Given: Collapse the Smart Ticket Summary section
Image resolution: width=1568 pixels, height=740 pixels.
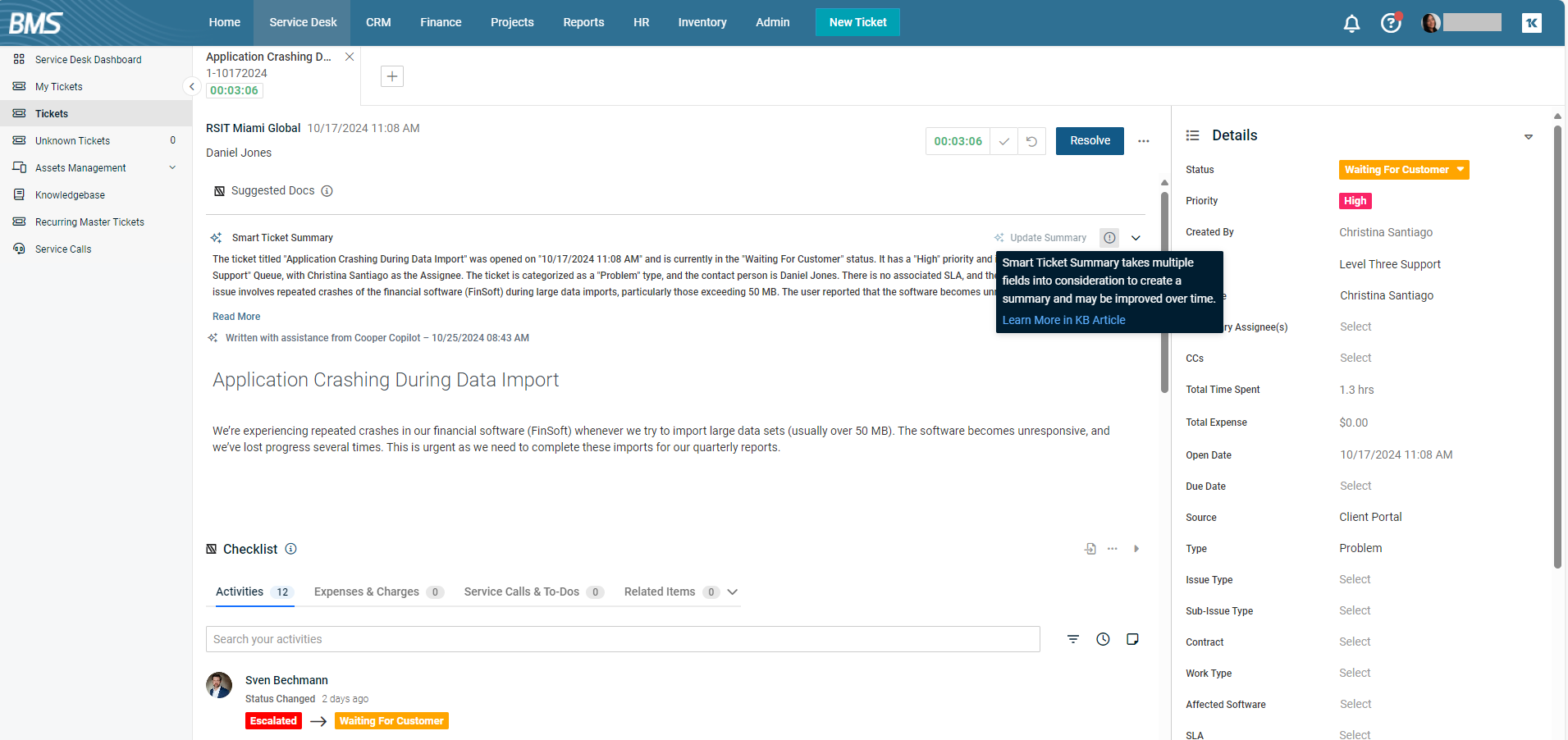Looking at the screenshot, I should pos(1136,238).
